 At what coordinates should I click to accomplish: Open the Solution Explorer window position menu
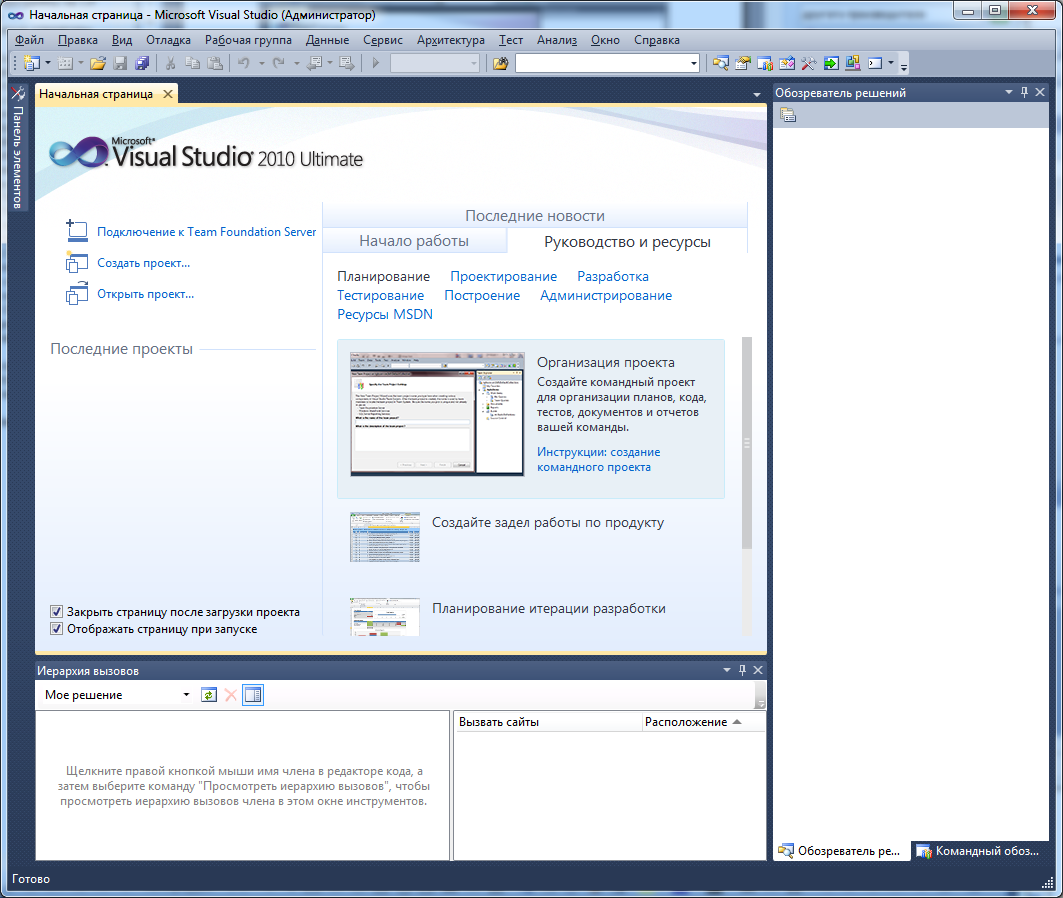[x=1009, y=92]
